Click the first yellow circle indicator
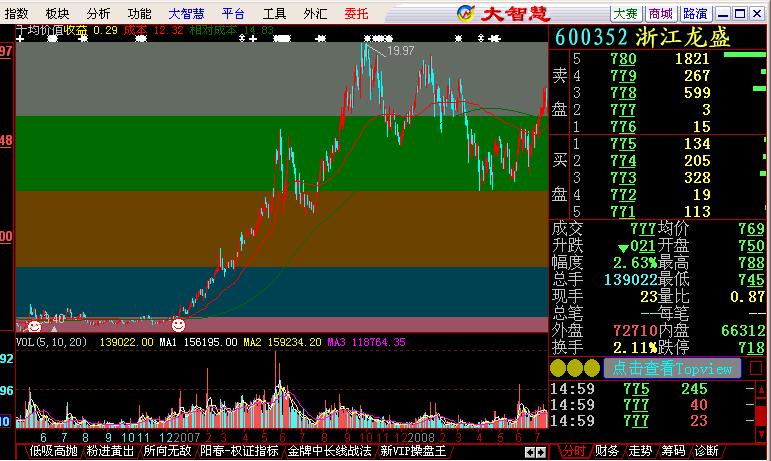 pyautogui.click(x=558, y=368)
